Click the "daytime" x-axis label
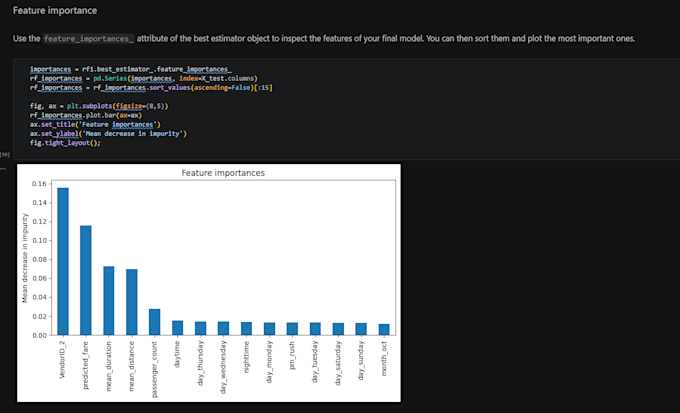This screenshot has height=413, width=680. (x=177, y=354)
